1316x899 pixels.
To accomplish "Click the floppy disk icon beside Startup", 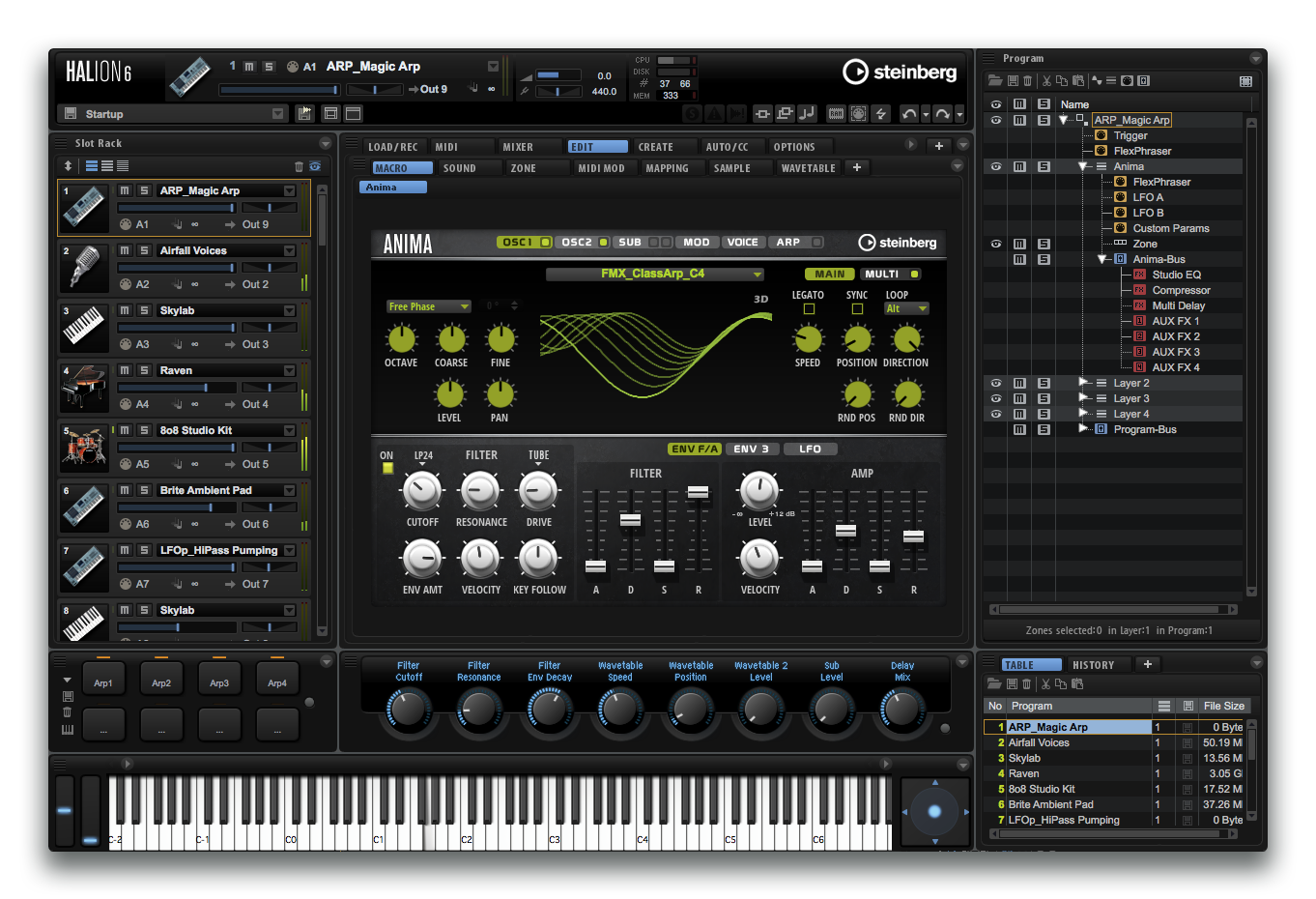I will (71, 114).
